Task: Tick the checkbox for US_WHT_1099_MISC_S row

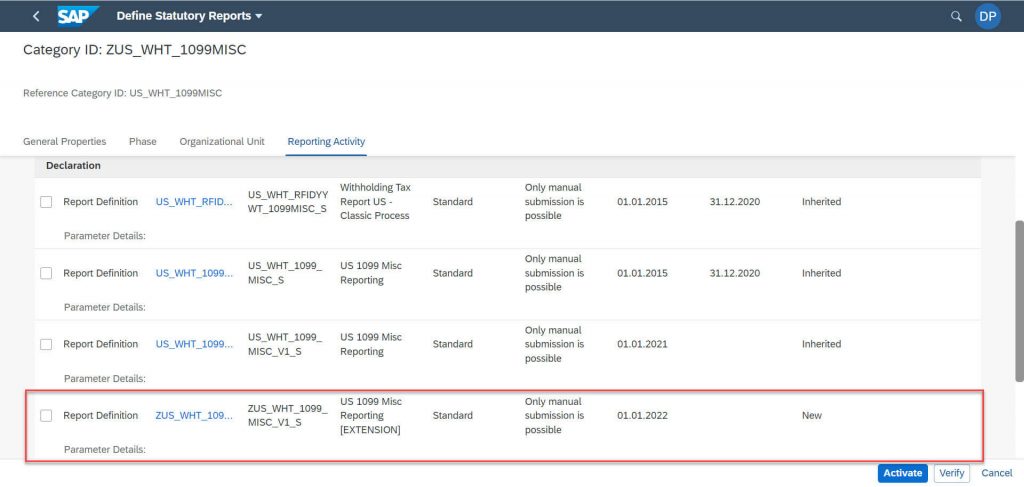Action: (46, 274)
